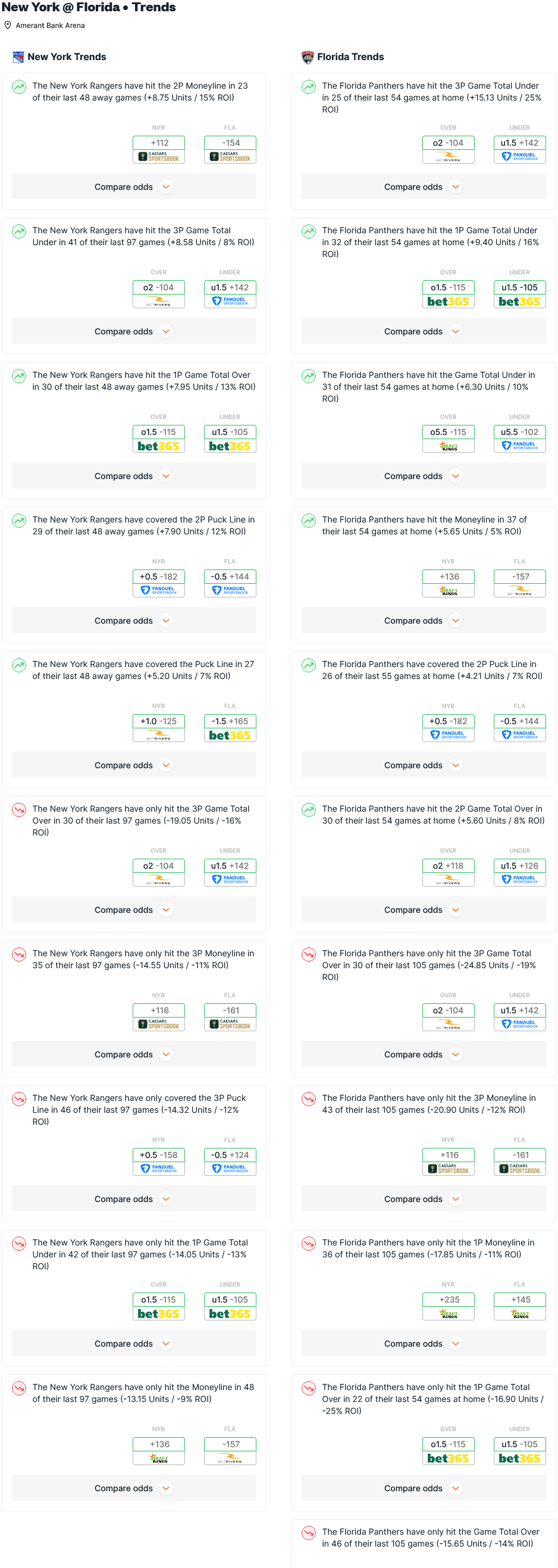Choose o5.5 -115 DraftKings over odds

pyautogui.click(x=449, y=438)
